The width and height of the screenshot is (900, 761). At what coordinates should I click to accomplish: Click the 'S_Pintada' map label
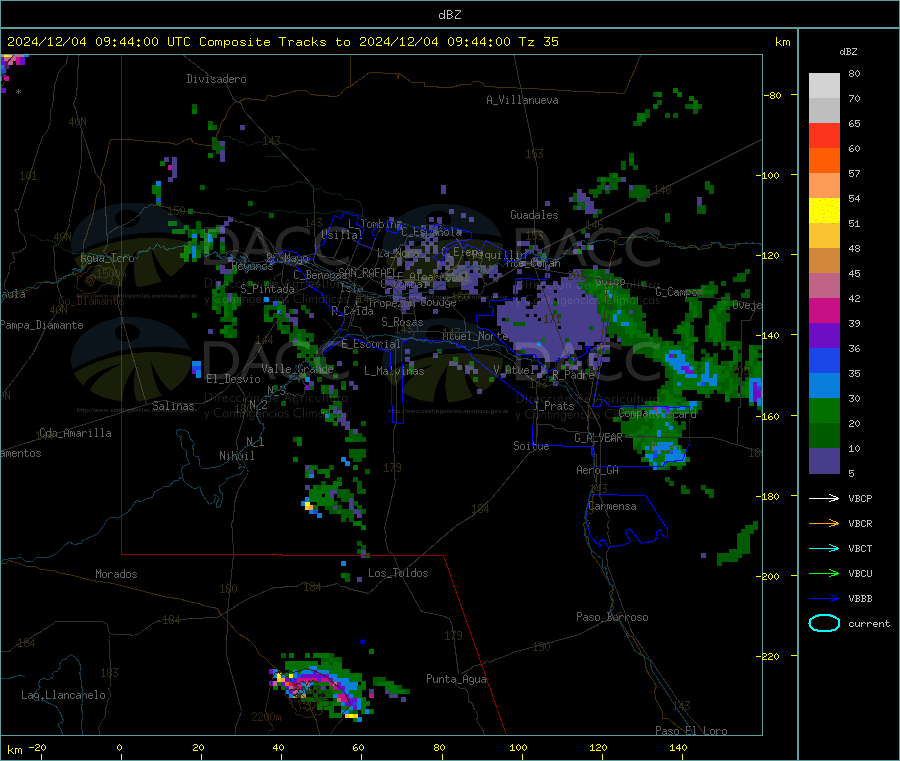tap(267, 289)
